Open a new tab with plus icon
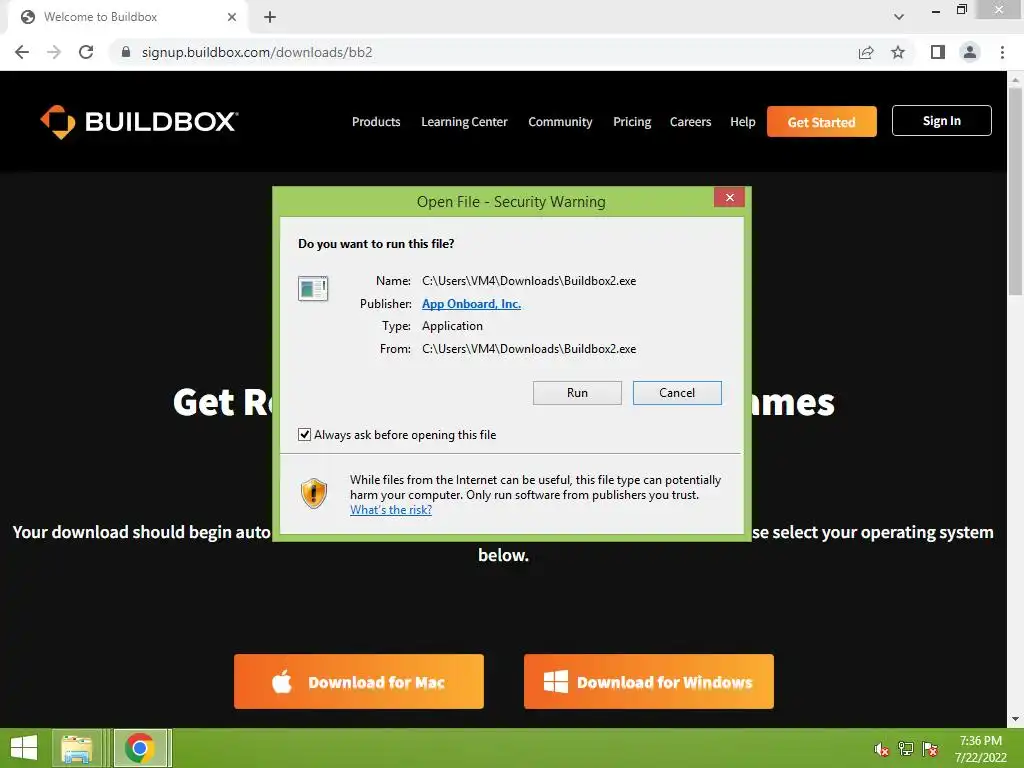The image size is (1024, 768). [x=270, y=17]
